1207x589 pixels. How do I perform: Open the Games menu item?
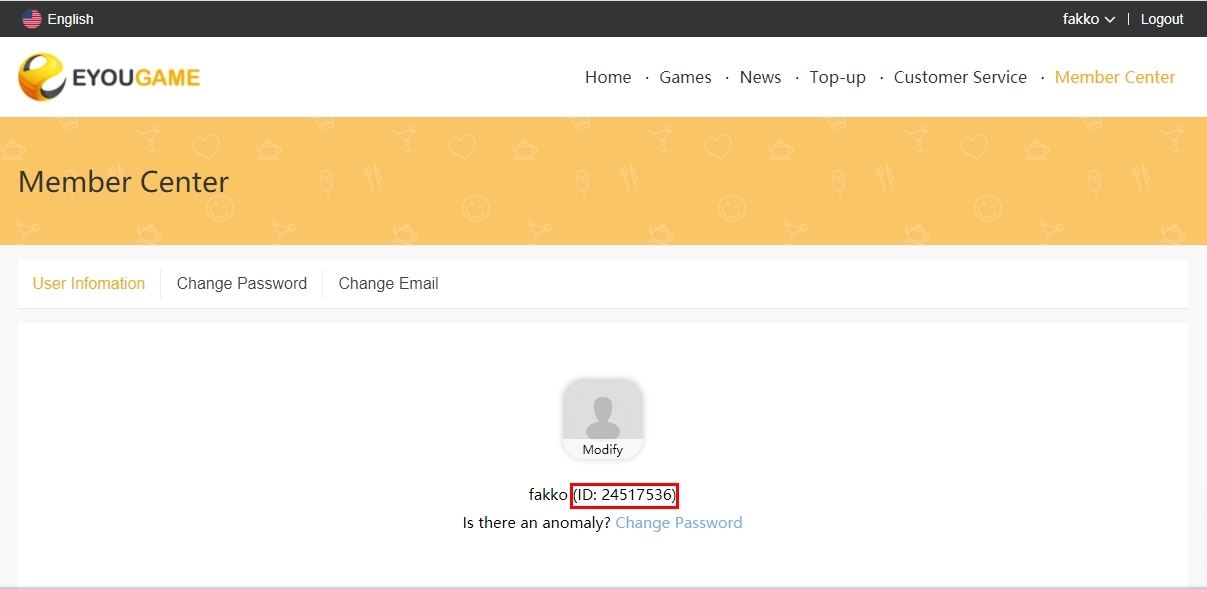click(685, 77)
